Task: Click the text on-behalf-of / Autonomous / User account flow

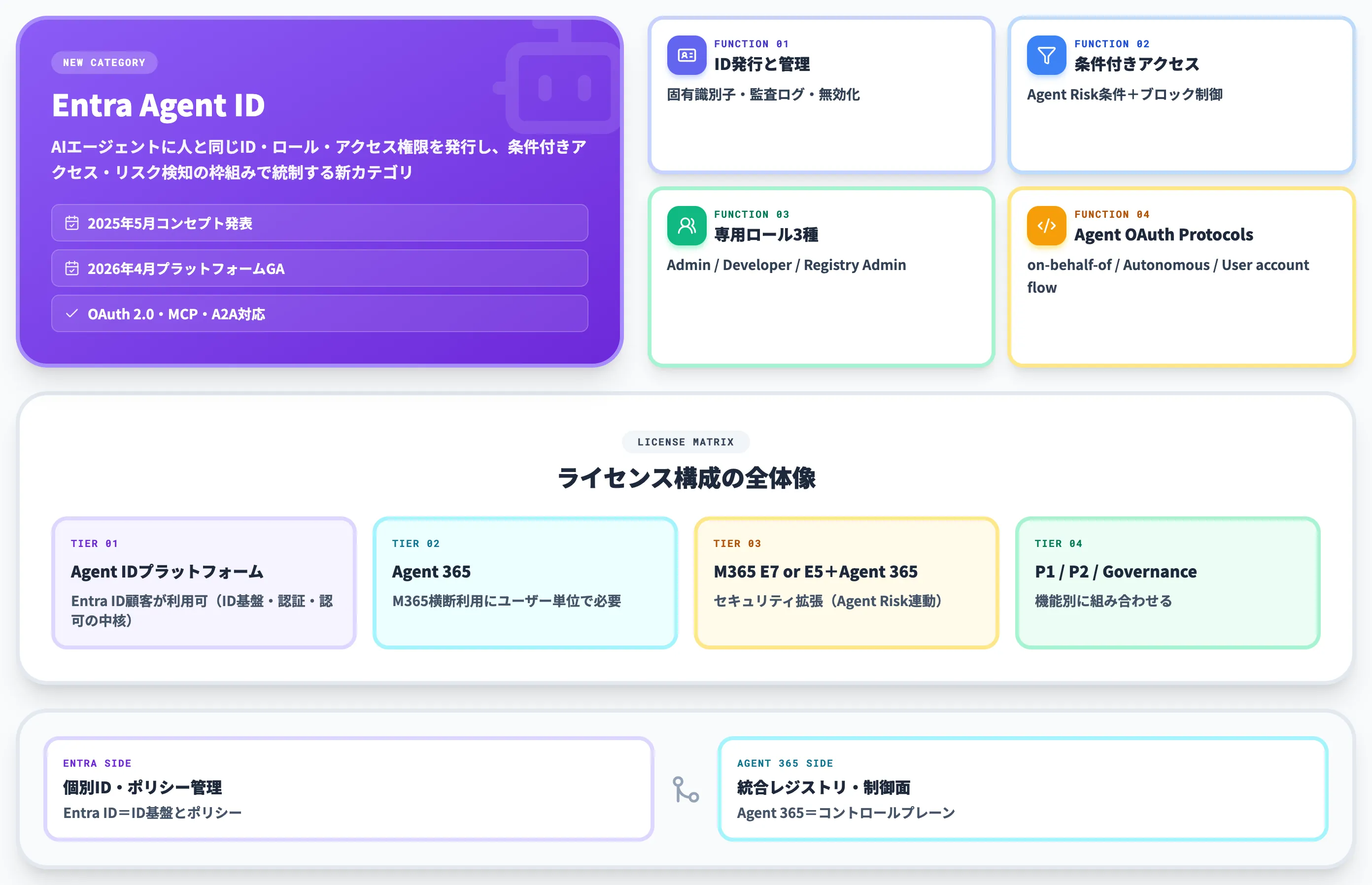Action: coord(1168,276)
